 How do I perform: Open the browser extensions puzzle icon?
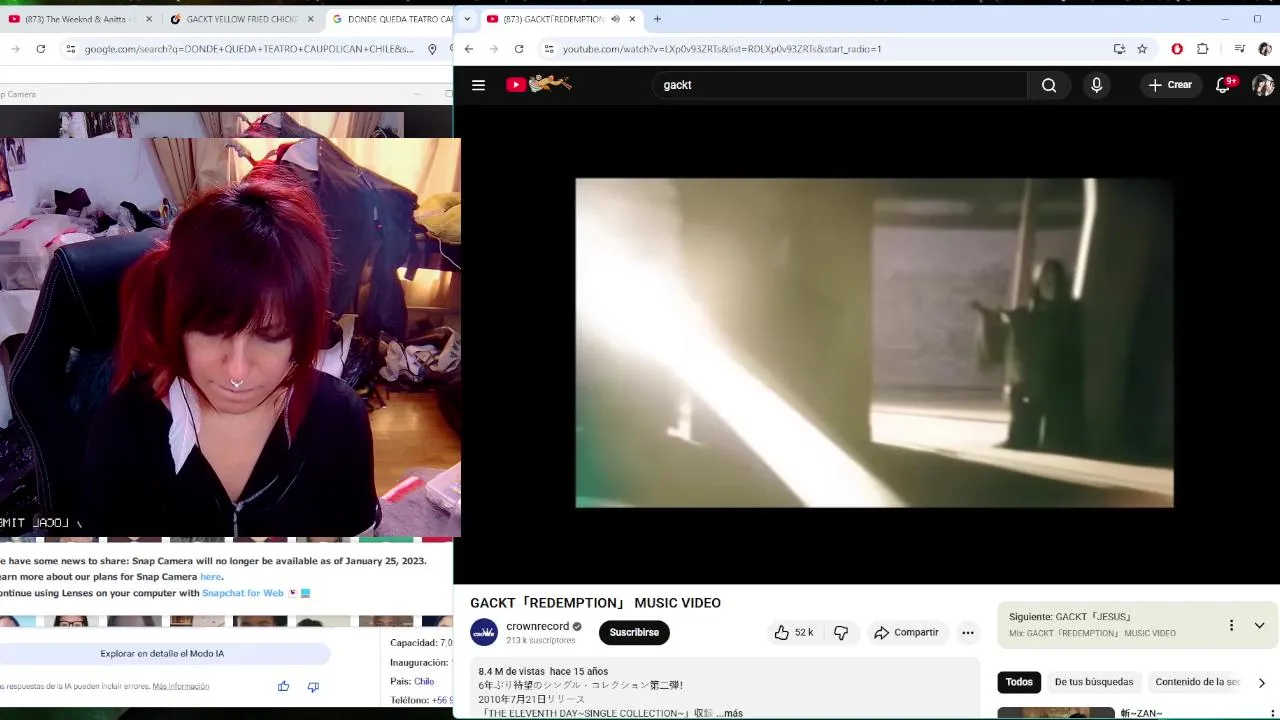tap(1203, 49)
